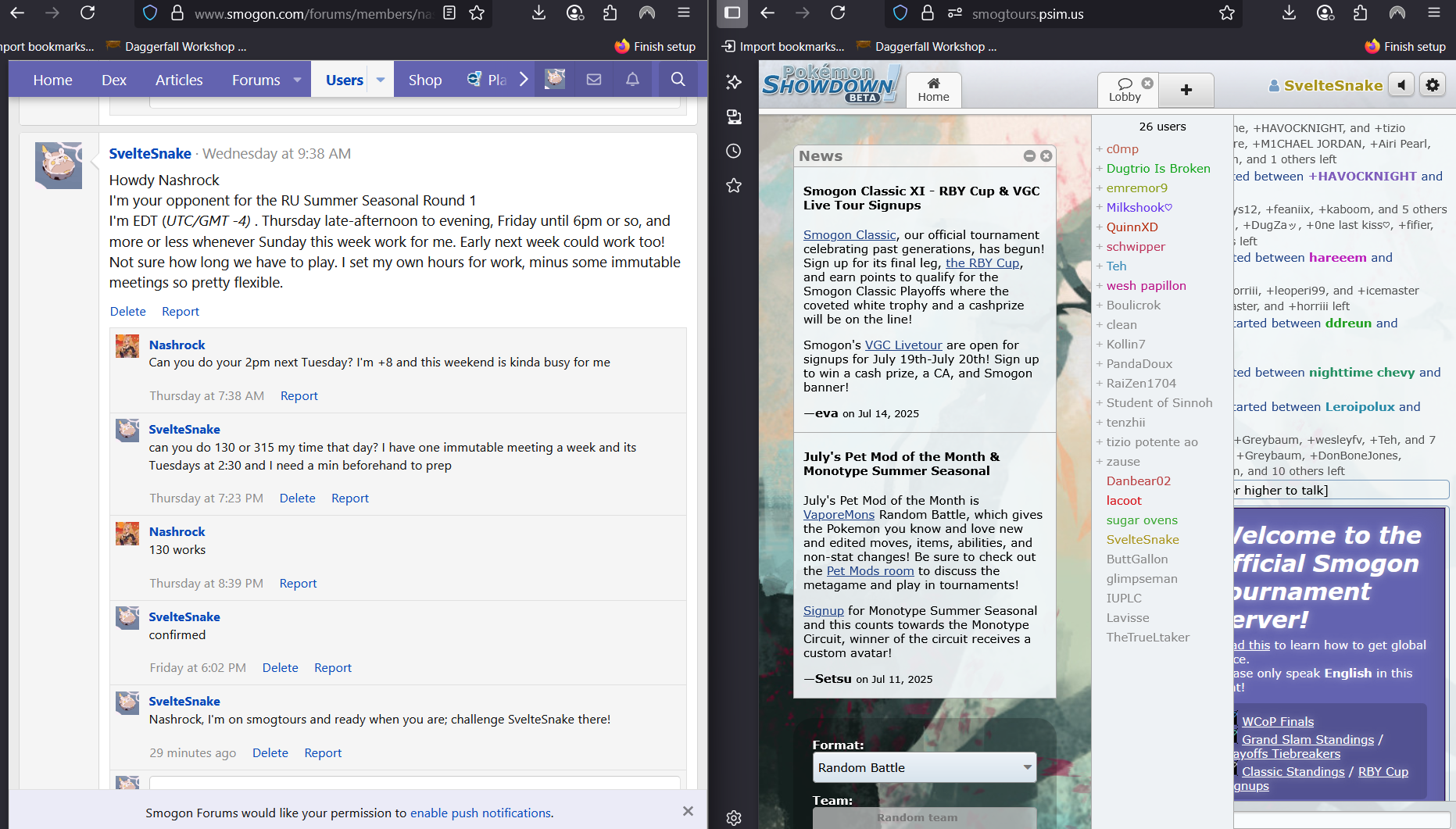The width and height of the screenshot is (1456, 829).
Task: Open Forums nav item
Action: coord(256,80)
